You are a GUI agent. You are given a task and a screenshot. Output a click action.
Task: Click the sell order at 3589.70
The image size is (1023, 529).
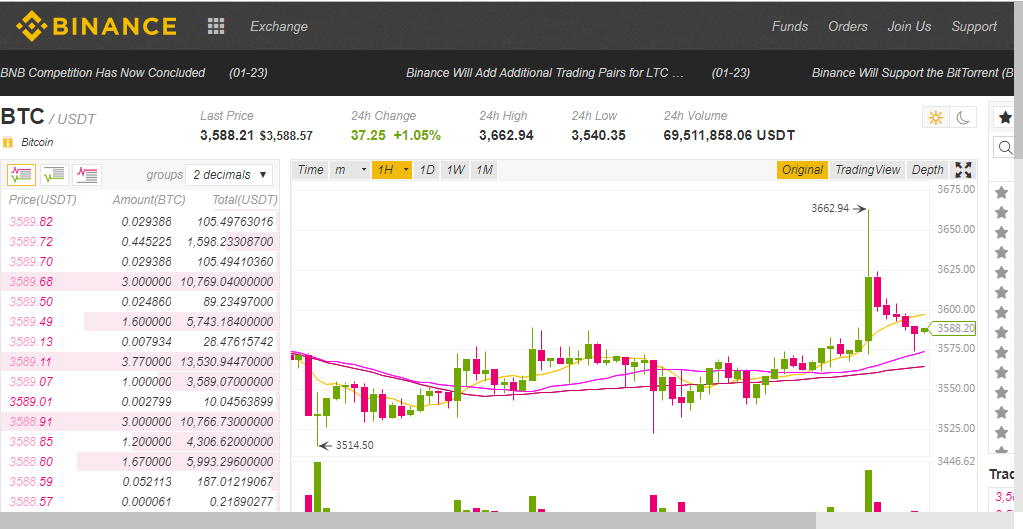[140, 262]
